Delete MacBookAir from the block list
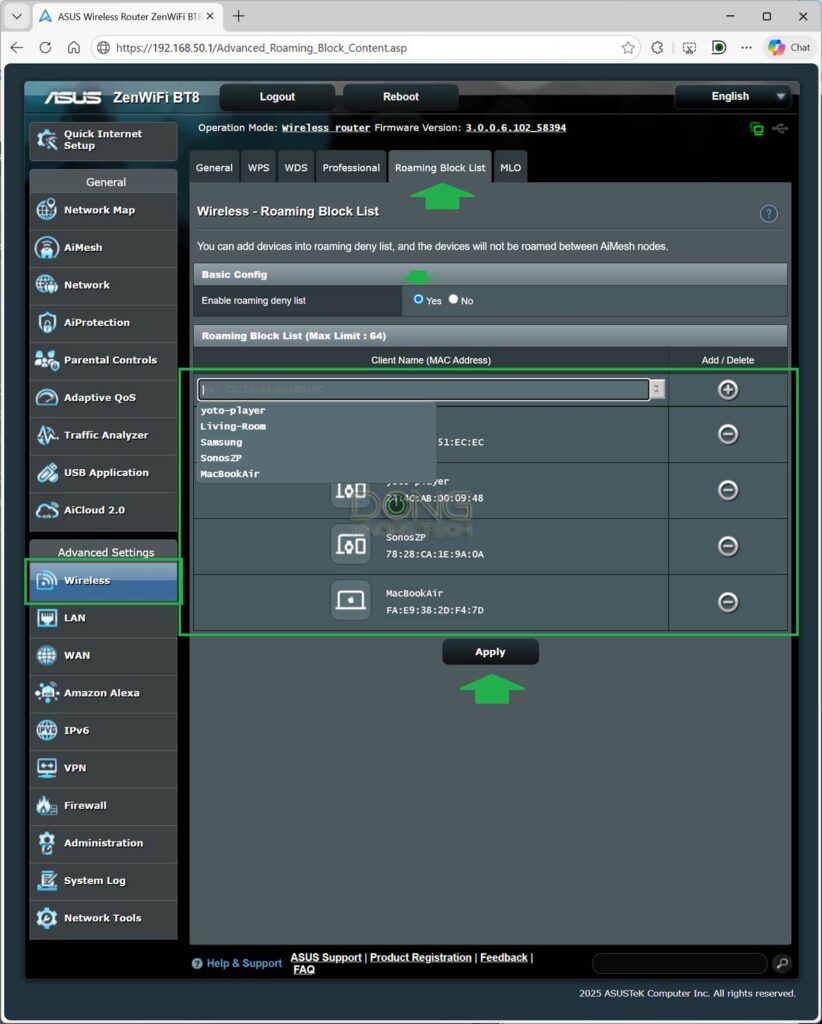Screen dimensions: 822x1024 728,602
